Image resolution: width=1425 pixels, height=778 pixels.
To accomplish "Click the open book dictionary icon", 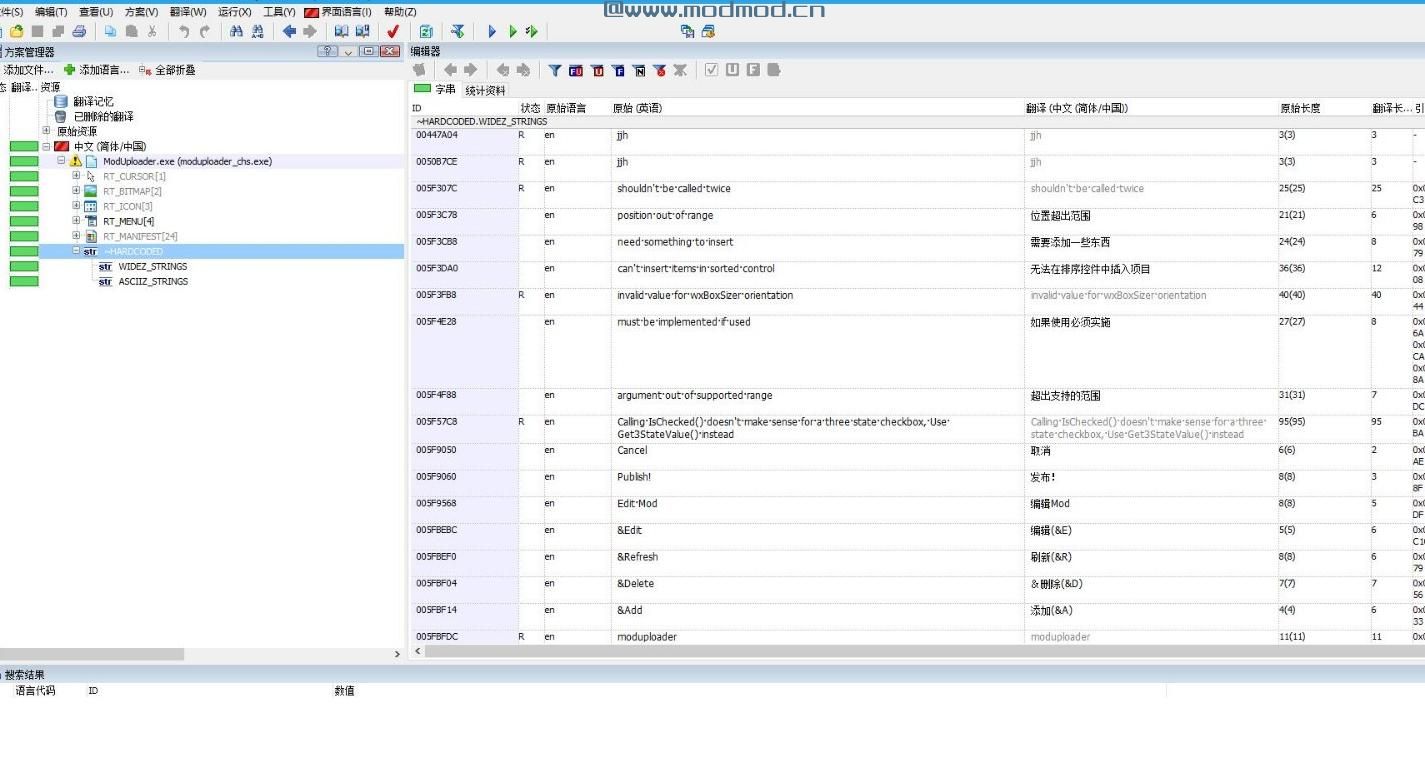I will pyautogui.click(x=342, y=32).
